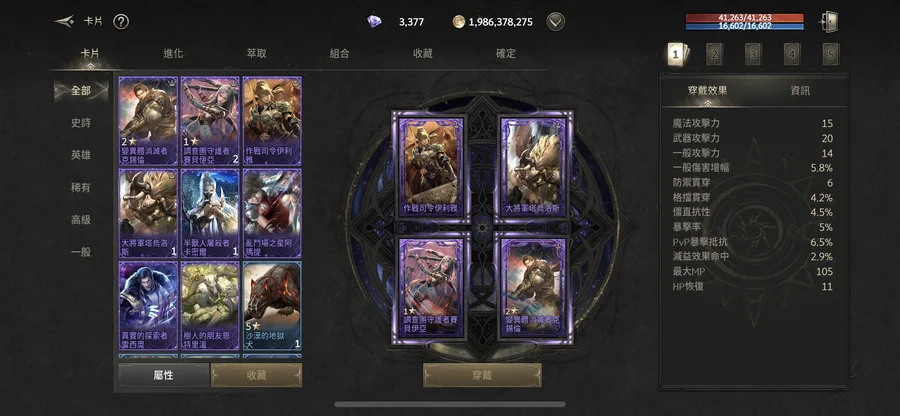Tap the purple diamond currency icon
This screenshot has height=416, width=900.
point(374,22)
